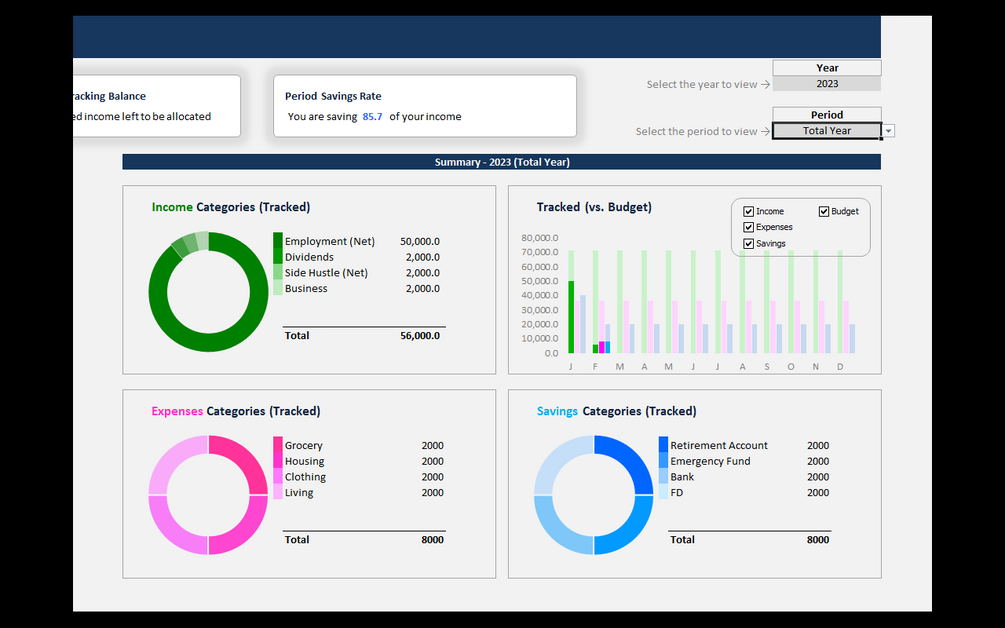Screen dimensions: 1005x628
Task: Click the savings rate value 85.7
Action: pyautogui.click(x=372, y=116)
